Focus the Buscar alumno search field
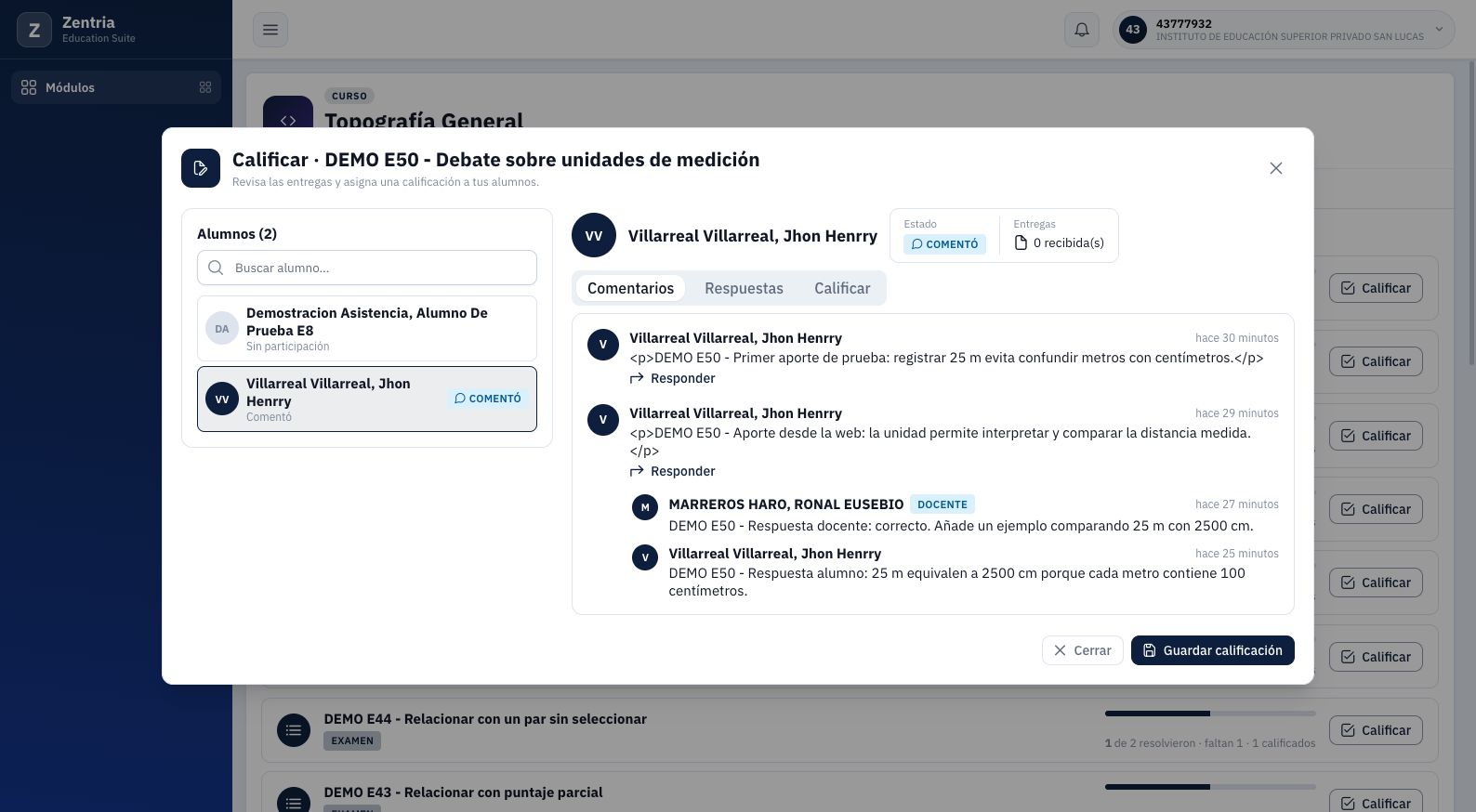Image resolution: width=1476 pixels, height=812 pixels. pyautogui.click(x=367, y=268)
